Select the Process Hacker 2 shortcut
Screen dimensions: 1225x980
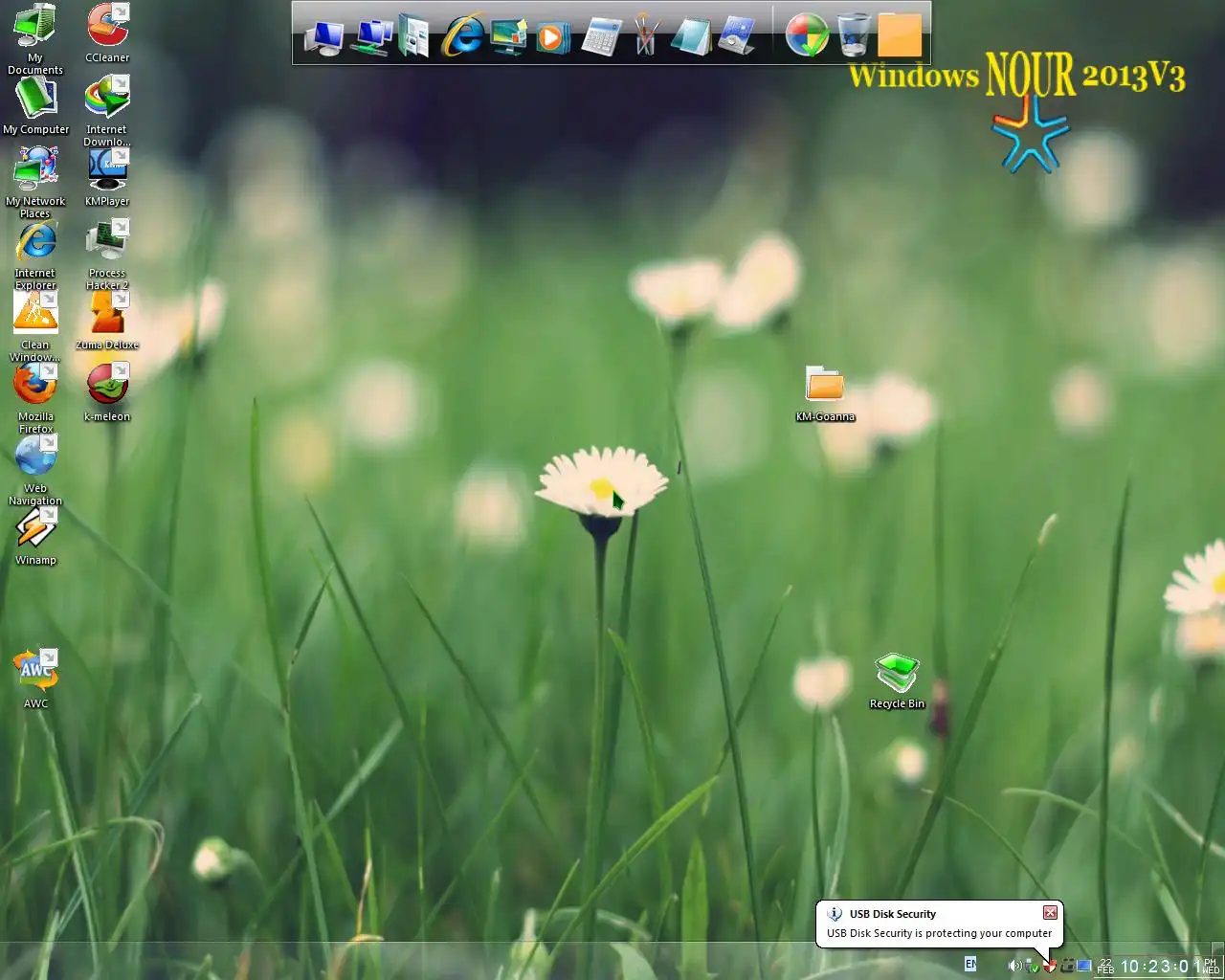[107, 255]
